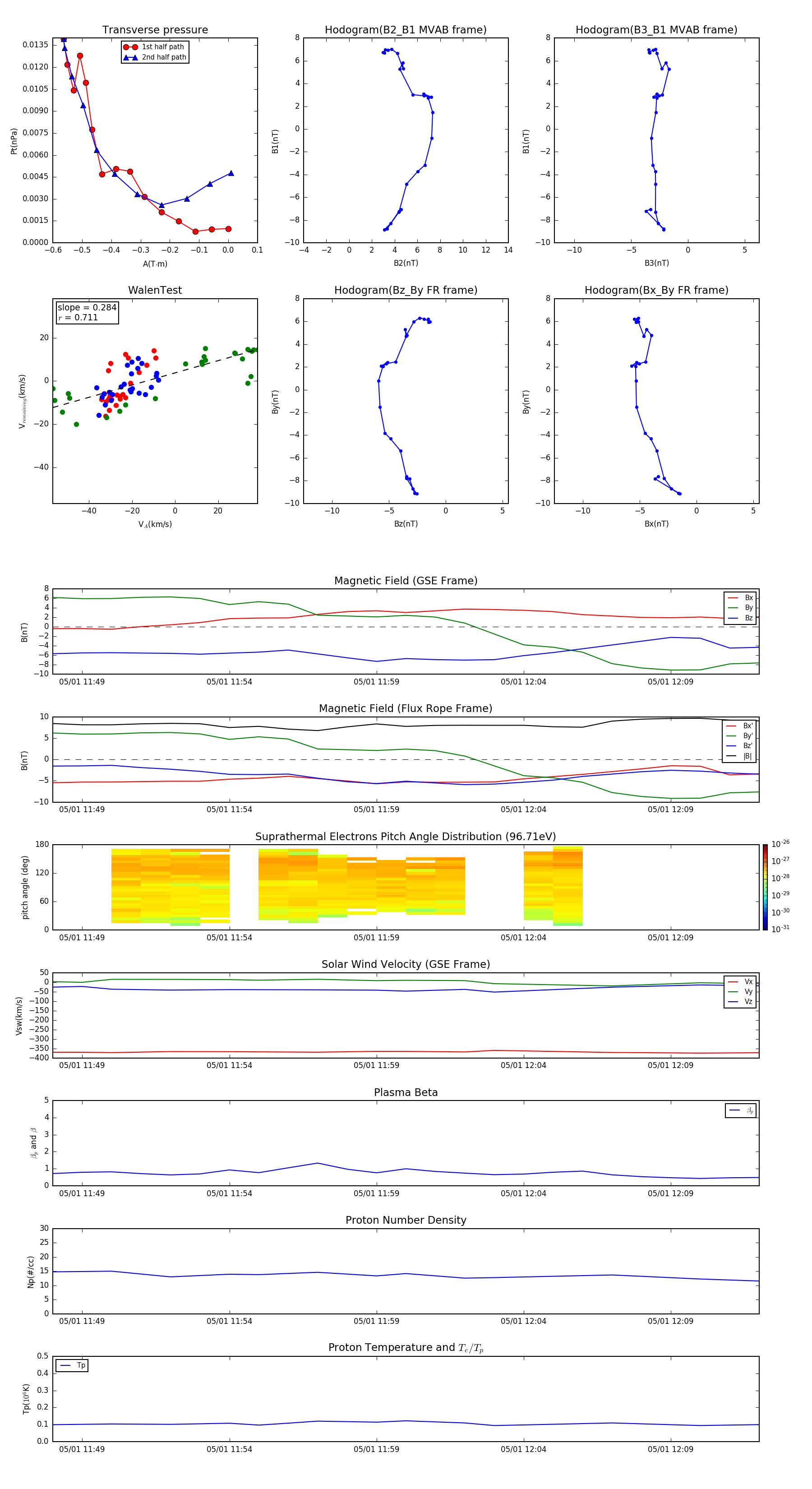The height and width of the screenshot is (1489, 812).
Task: Click the Pt(nPa) y-axis label
Action: (14, 141)
